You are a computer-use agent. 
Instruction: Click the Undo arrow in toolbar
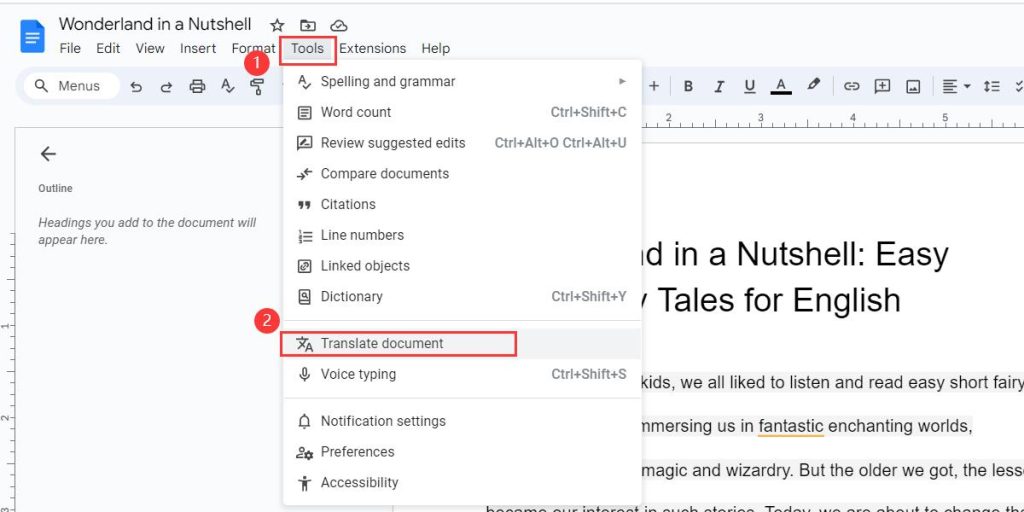(136, 86)
